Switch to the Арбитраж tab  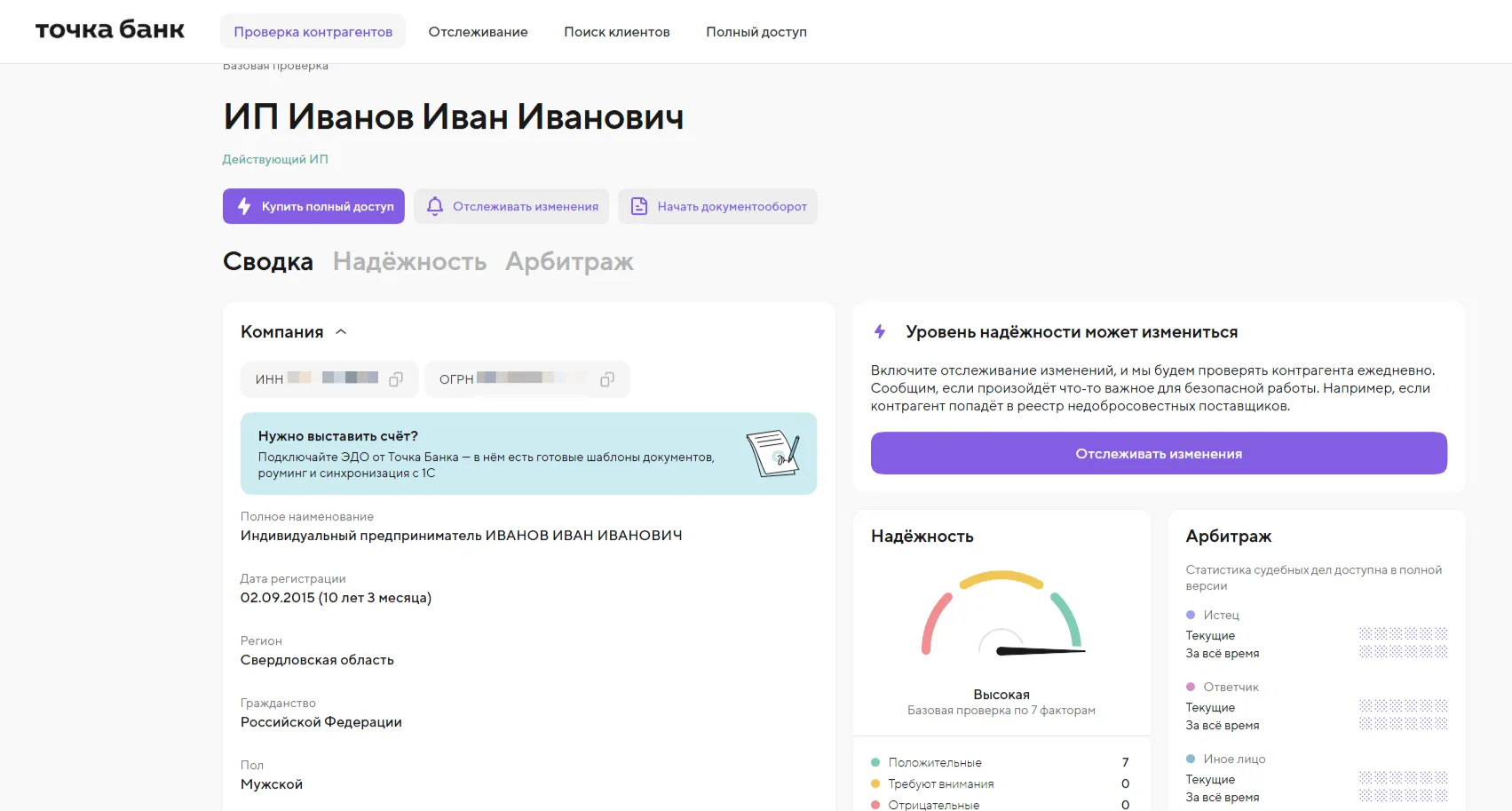[569, 261]
